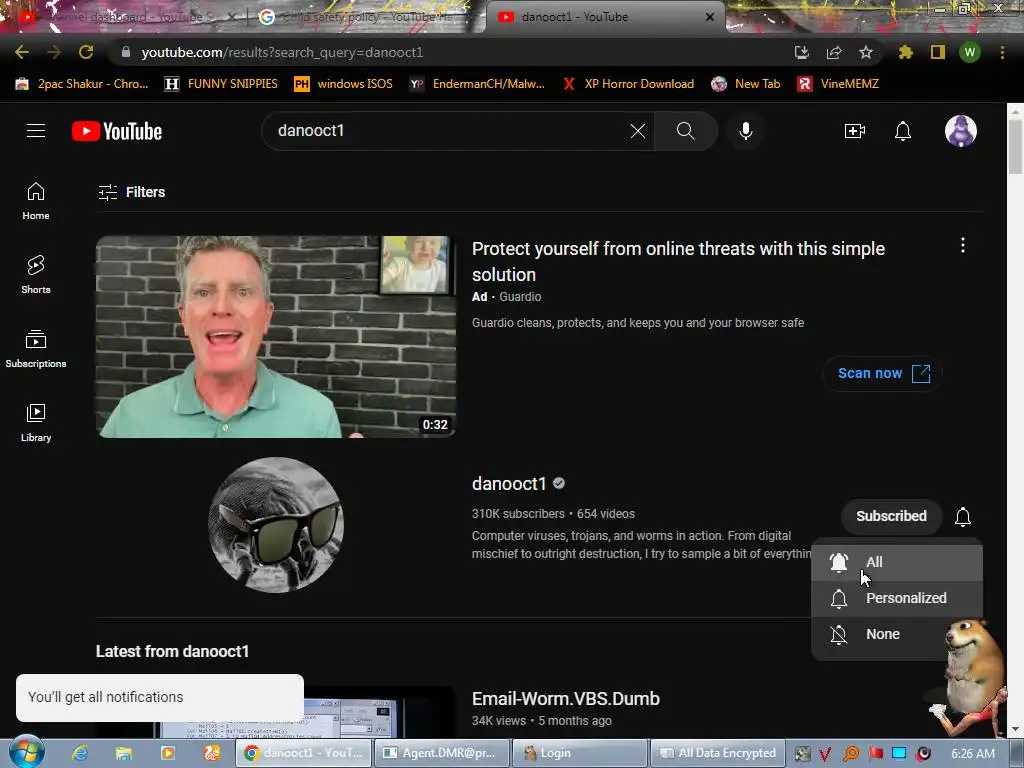Click the red V tray icon

tap(825, 754)
